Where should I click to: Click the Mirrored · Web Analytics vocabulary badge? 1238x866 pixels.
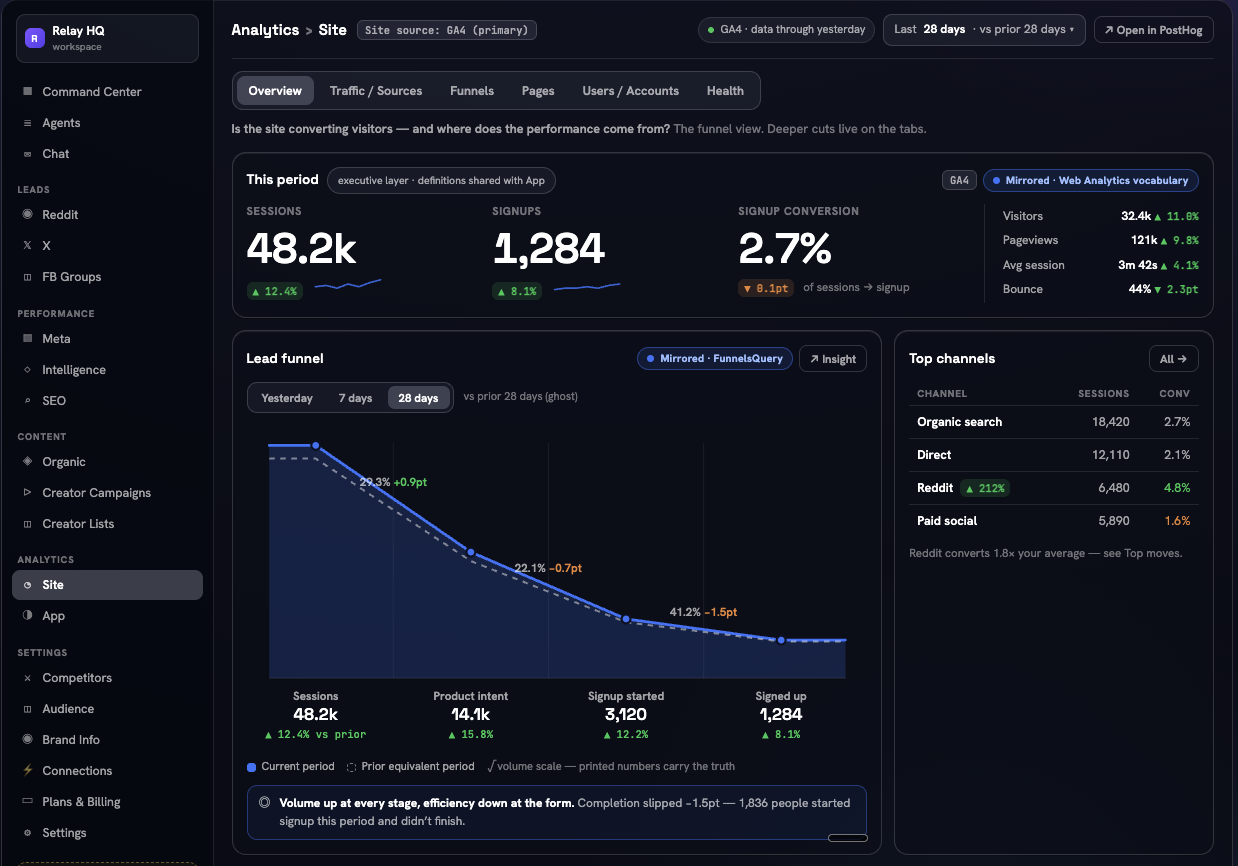tap(1091, 181)
